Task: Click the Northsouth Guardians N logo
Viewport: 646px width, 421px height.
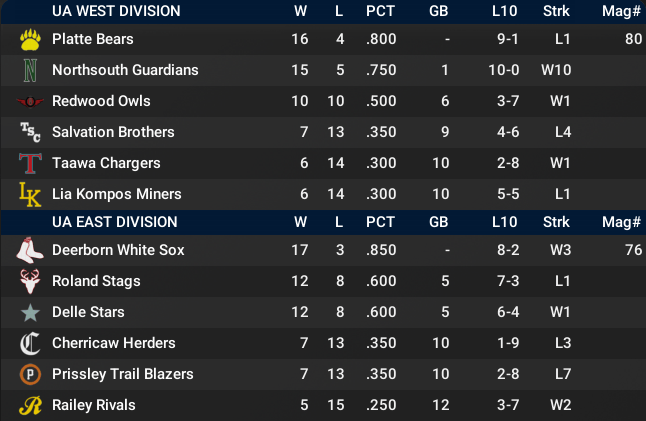Action: pyautogui.click(x=31, y=71)
